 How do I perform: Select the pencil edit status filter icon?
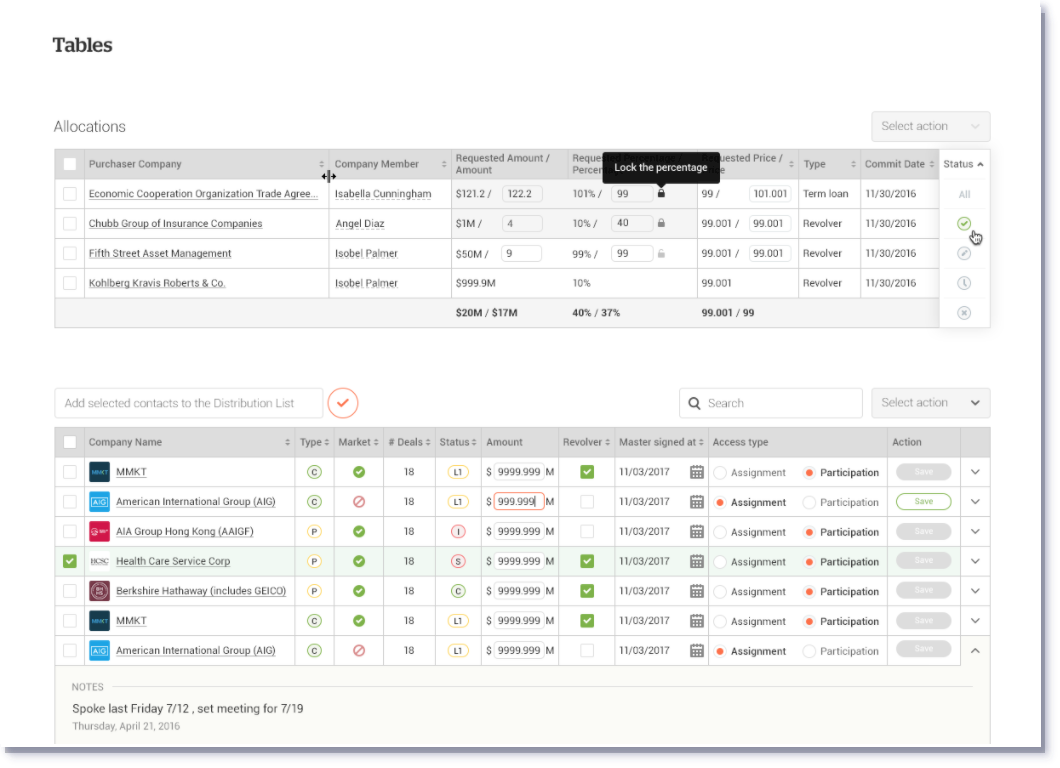click(x=964, y=254)
